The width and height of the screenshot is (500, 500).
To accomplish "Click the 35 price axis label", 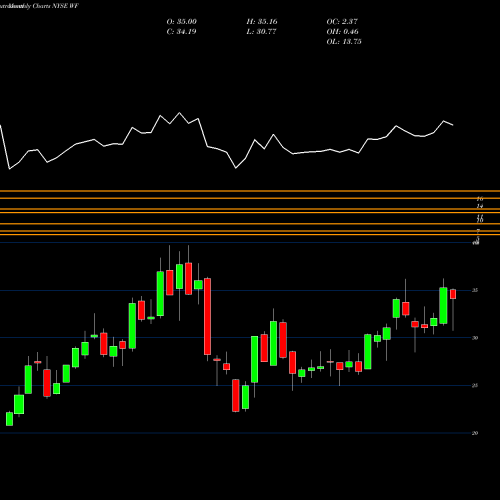I will (x=475, y=290).
